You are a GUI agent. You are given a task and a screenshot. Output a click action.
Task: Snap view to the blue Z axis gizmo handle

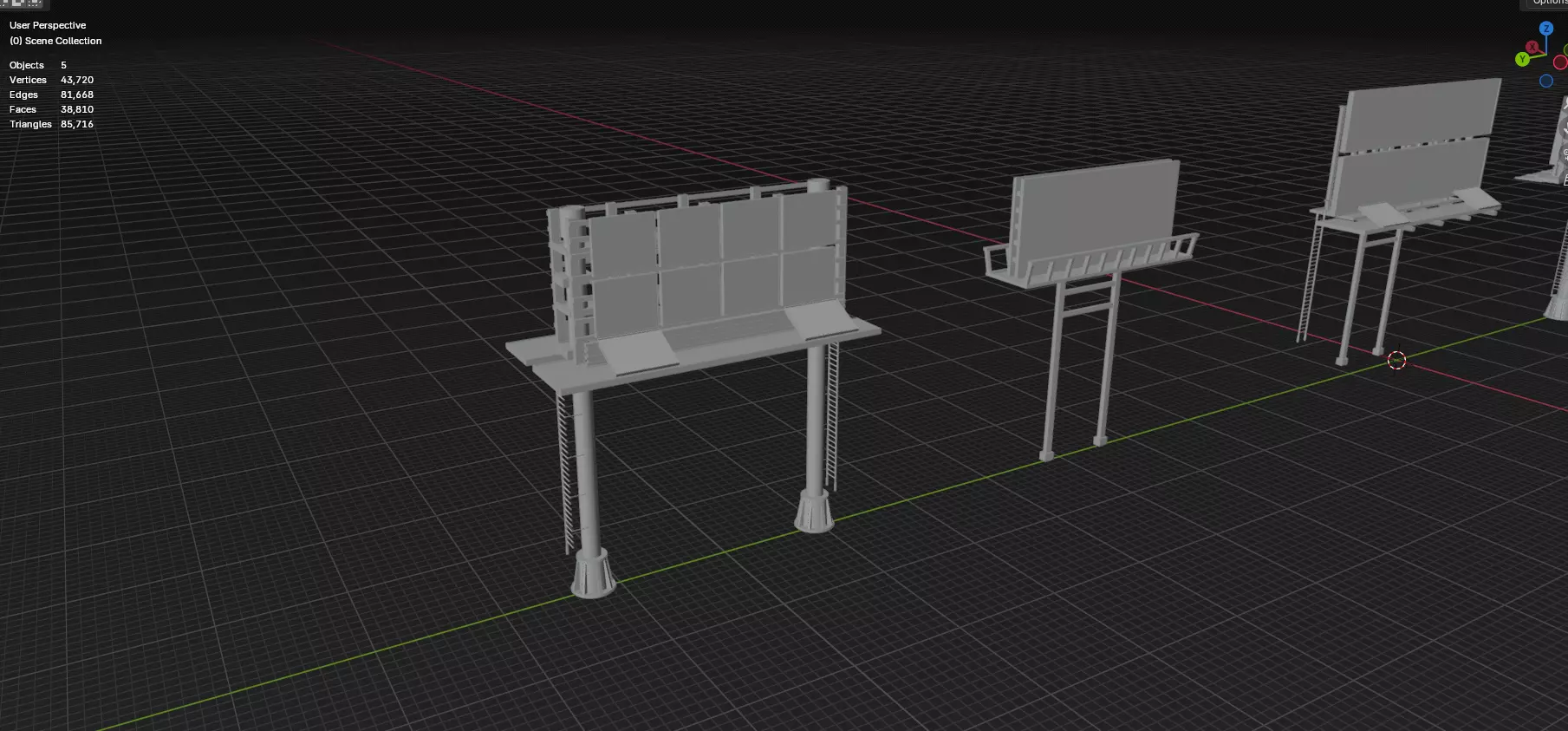pyautogui.click(x=1545, y=29)
